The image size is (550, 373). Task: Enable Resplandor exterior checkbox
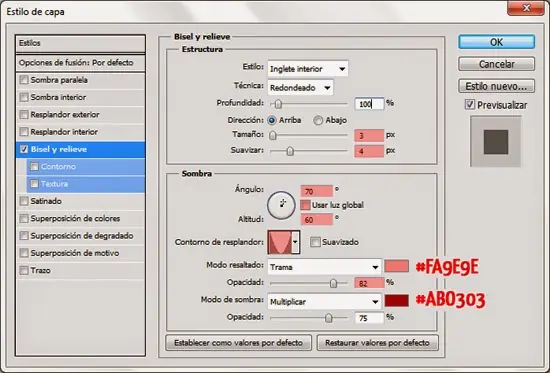pyautogui.click(x=24, y=114)
